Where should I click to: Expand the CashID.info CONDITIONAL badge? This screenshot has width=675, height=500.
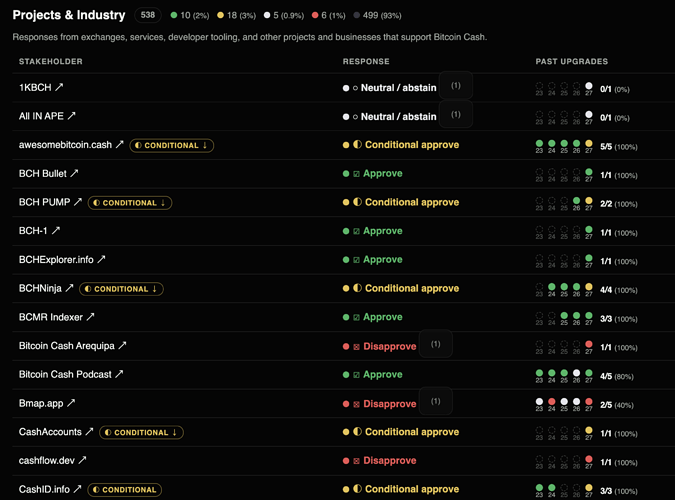pyautogui.click(x=124, y=490)
